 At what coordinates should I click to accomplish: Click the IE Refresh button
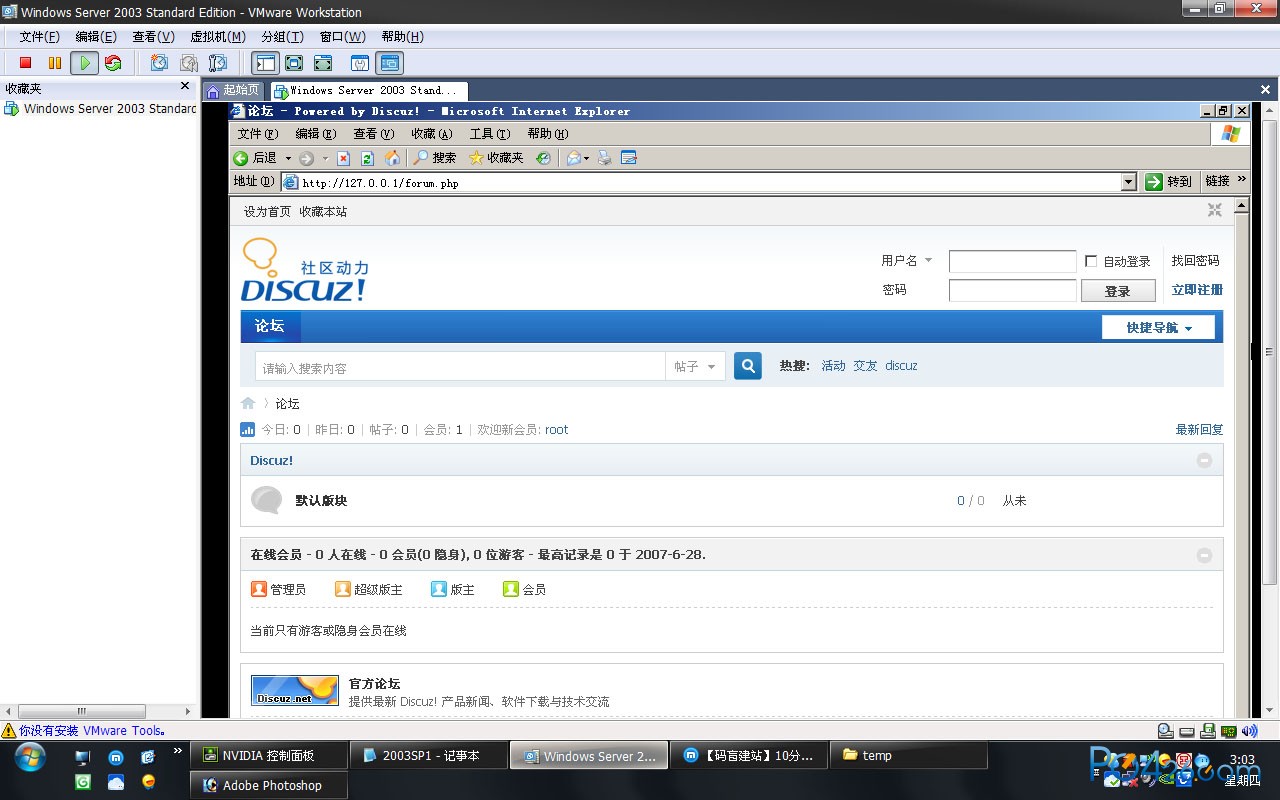[x=367, y=158]
